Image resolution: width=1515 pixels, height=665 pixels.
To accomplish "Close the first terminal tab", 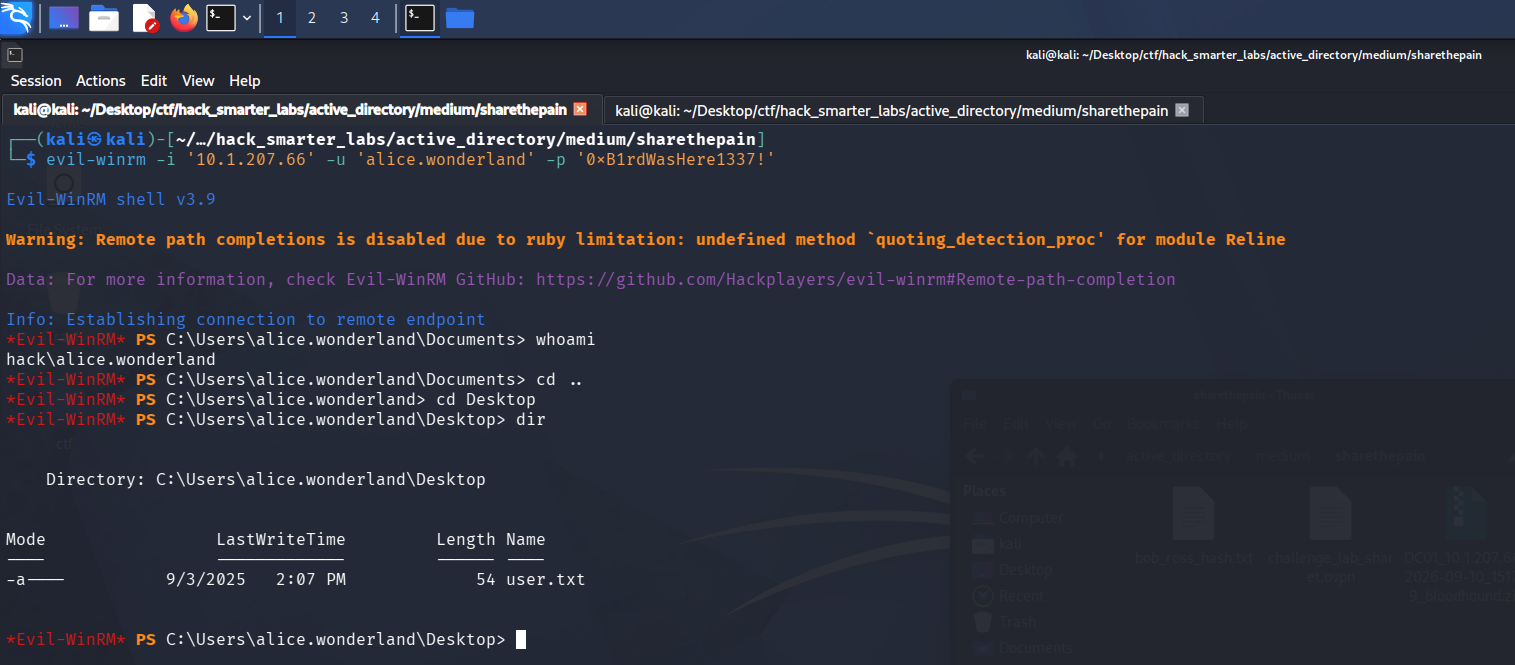I will pyautogui.click(x=580, y=109).
